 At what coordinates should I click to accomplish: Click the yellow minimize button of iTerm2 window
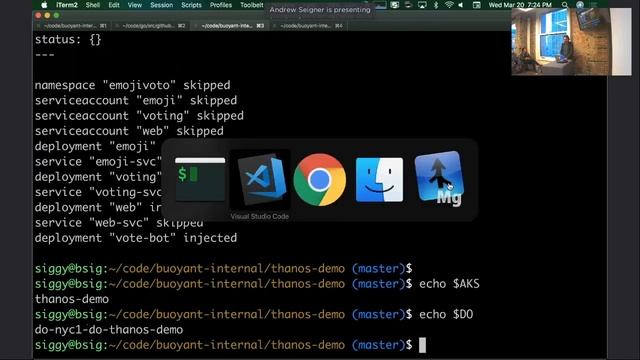point(47,16)
